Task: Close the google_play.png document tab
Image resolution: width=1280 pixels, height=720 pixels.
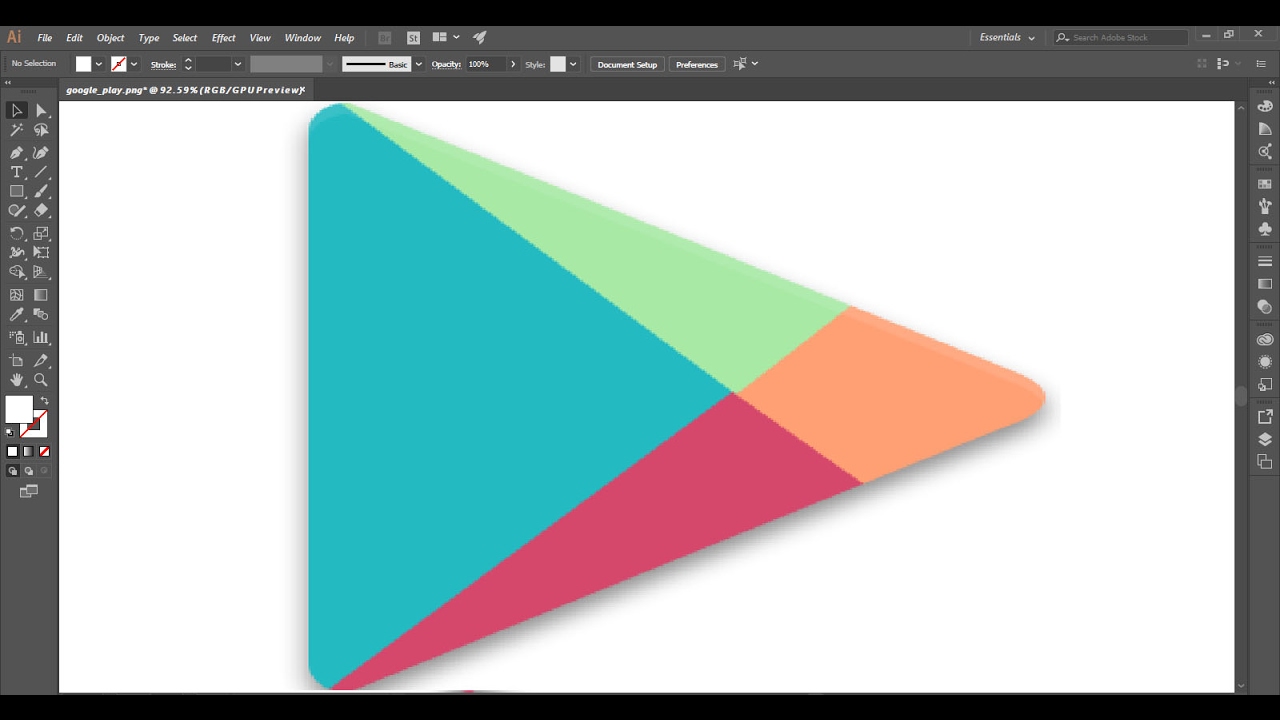Action: tap(302, 90)
